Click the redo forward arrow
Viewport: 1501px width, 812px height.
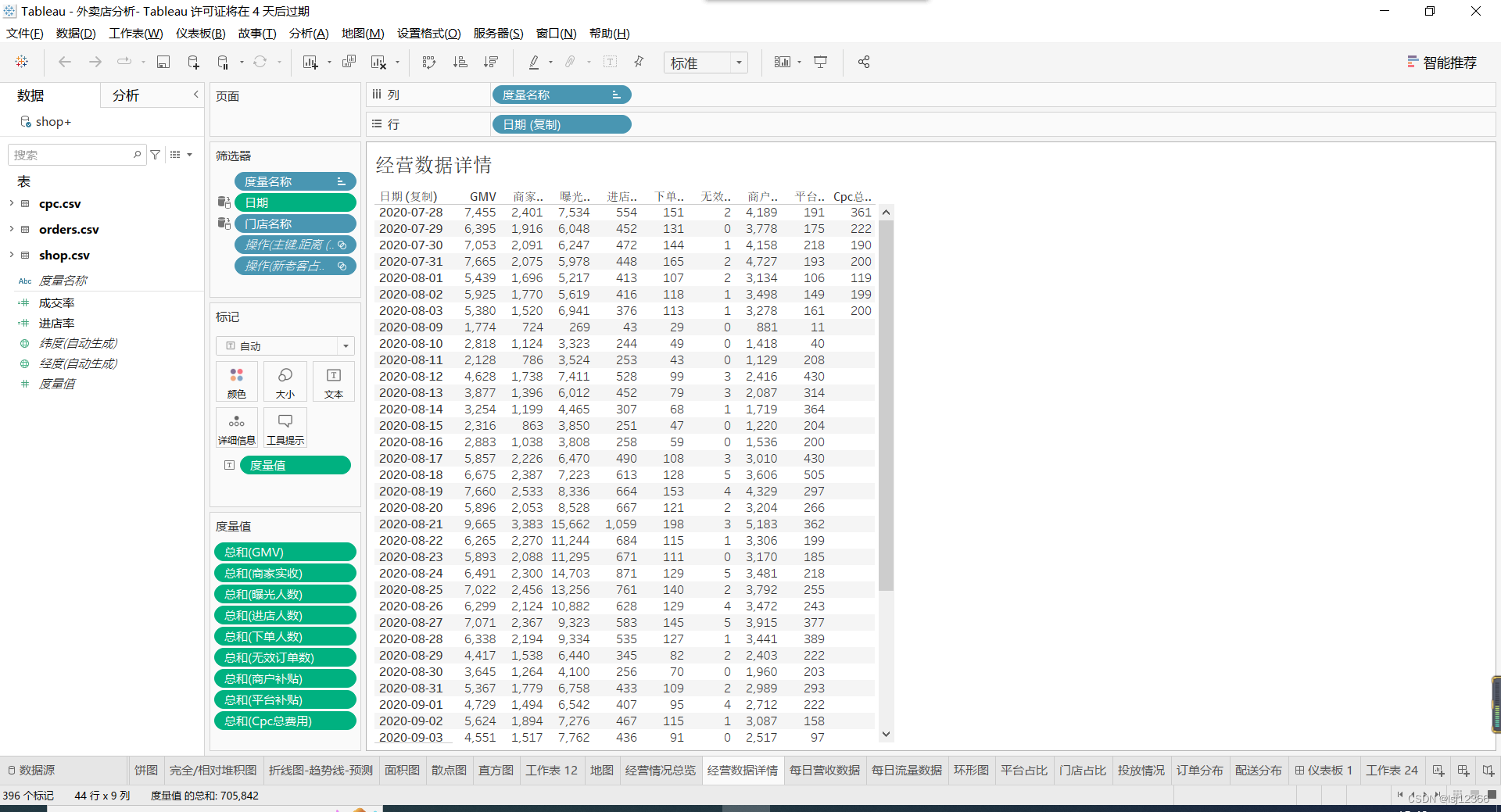pyautogui.click(x=95, y=62)
